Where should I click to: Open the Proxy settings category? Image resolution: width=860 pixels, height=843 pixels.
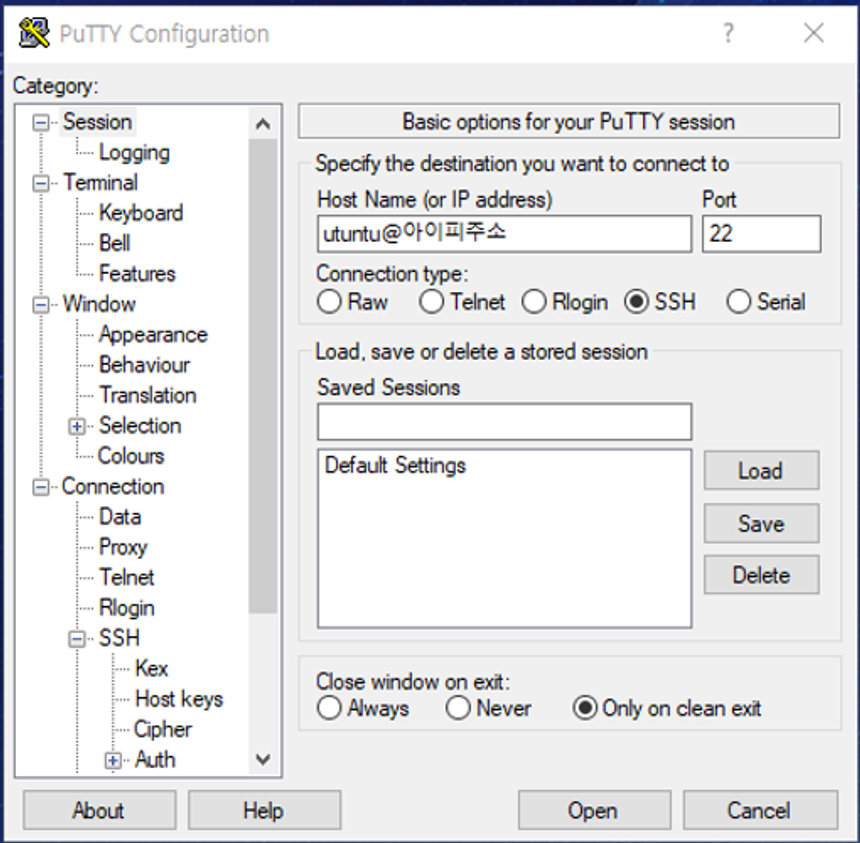123,547
